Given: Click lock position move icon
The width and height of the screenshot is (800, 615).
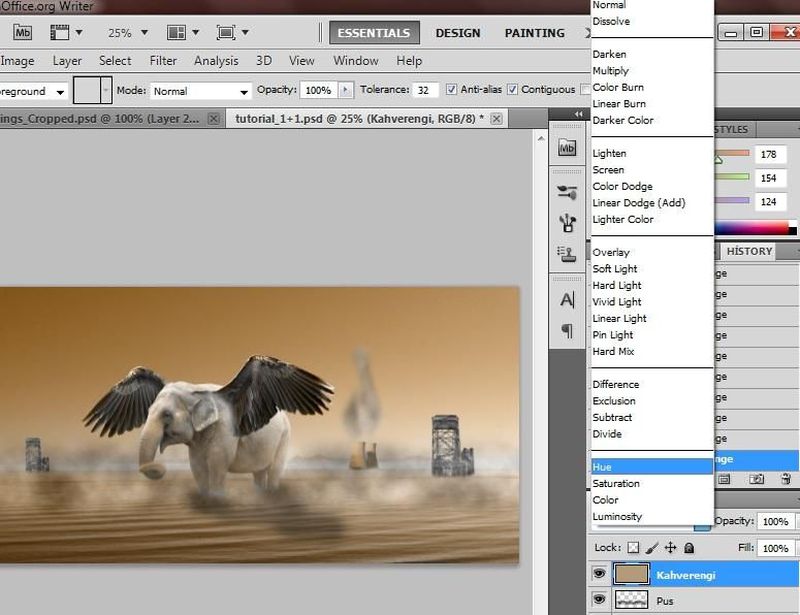Looking at the screenshot, I should [670, 548].
